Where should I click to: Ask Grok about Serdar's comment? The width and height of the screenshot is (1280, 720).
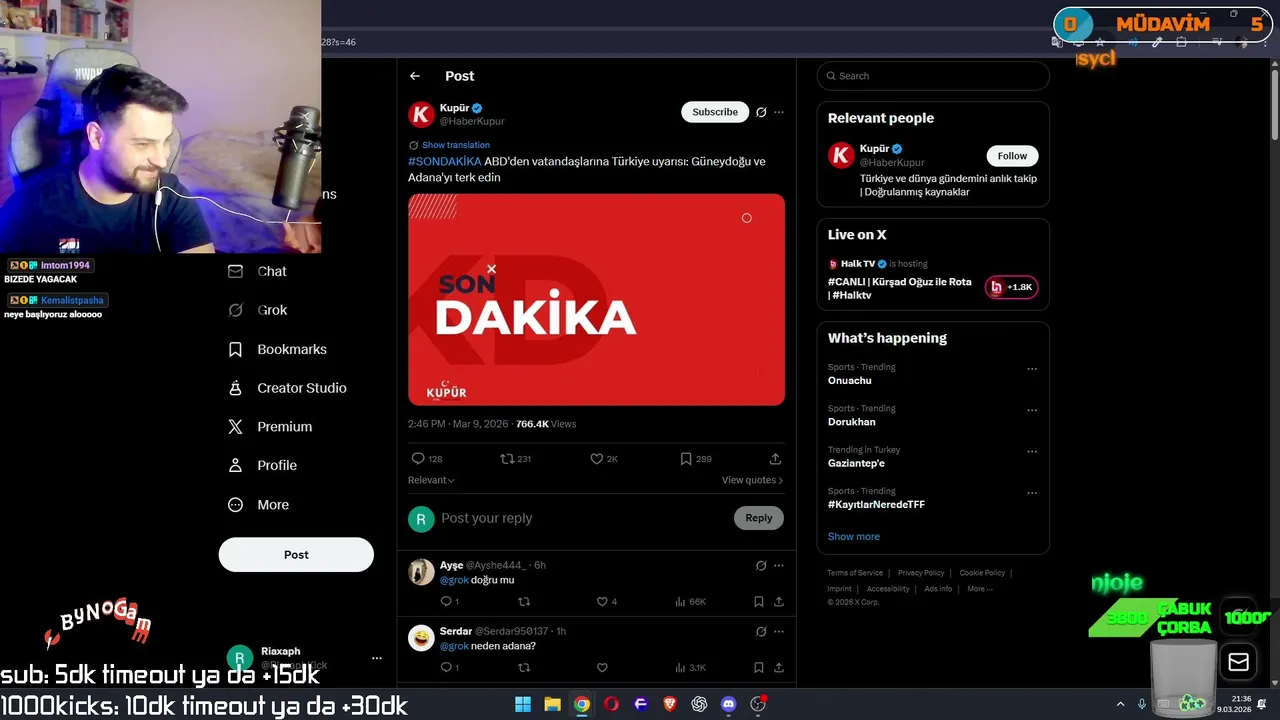[x=761, y=632]
